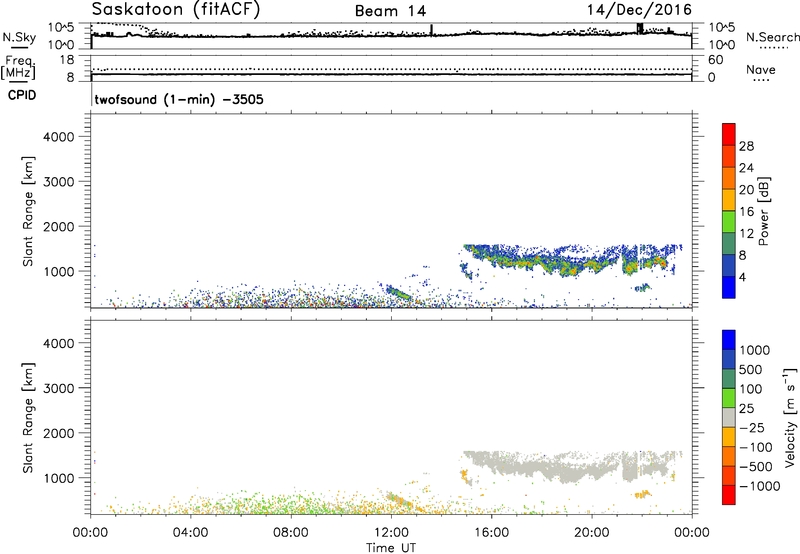This screenshot has width=800, height=554.
Task: Click the "20:00" time tick label
Action: [x=592, y=533]
